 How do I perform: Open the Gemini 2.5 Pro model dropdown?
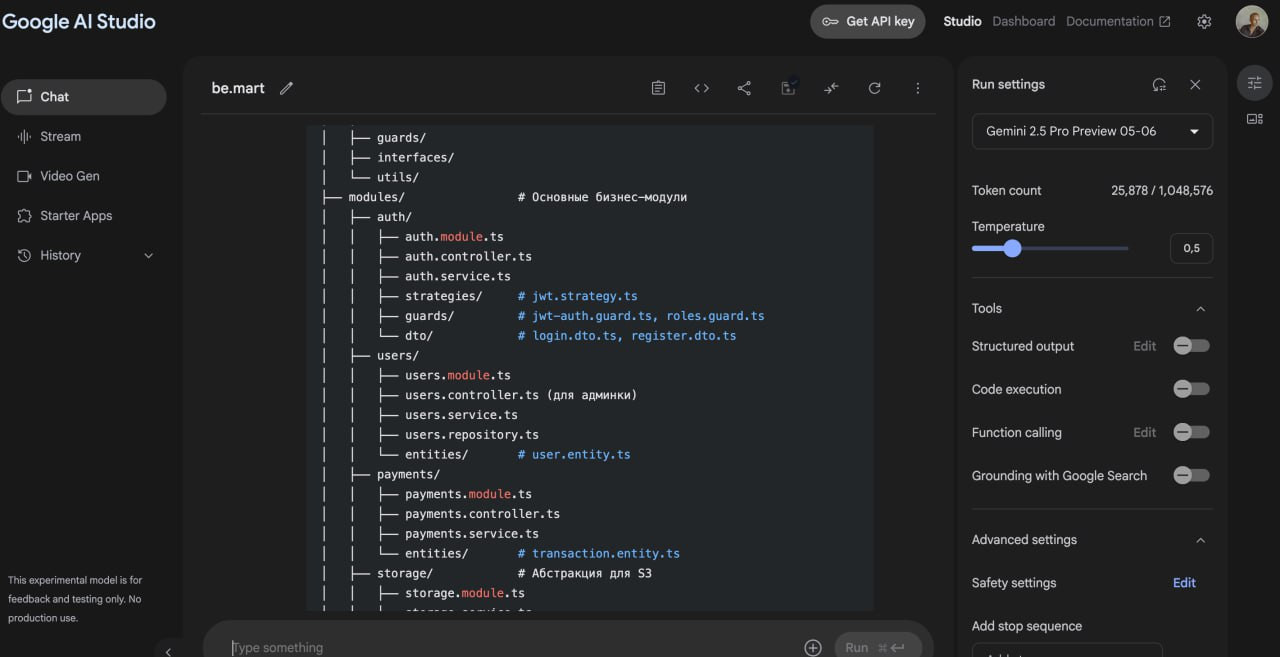1092,131
